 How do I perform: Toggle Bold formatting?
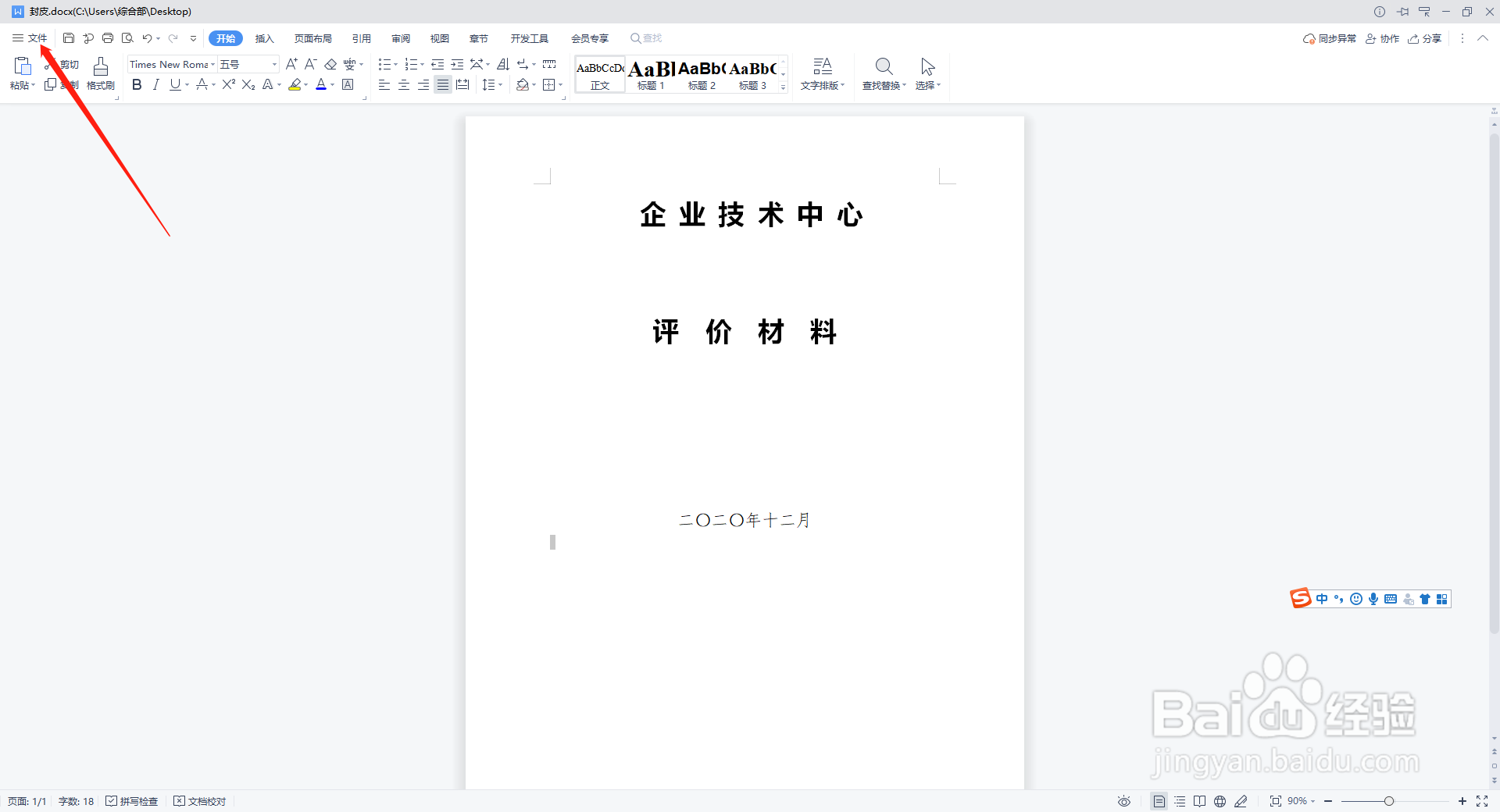pos(137,84)
